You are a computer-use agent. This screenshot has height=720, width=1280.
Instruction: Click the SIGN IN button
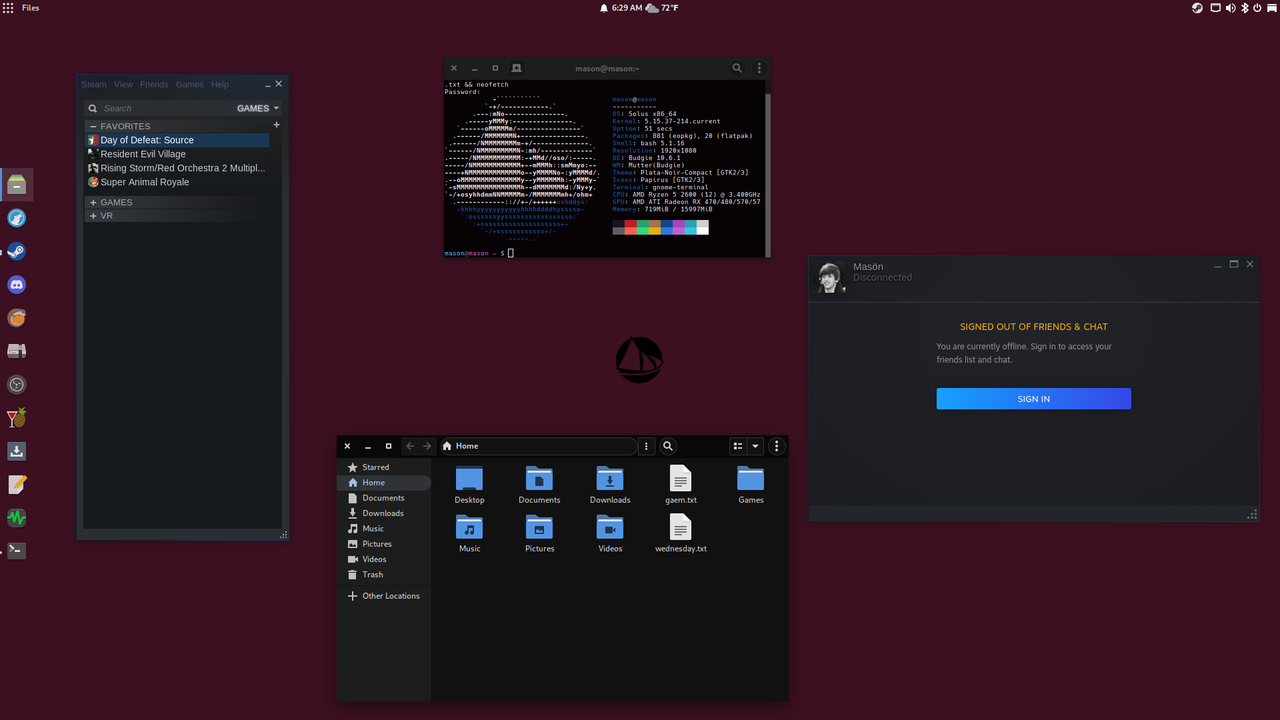[1033, 399]
